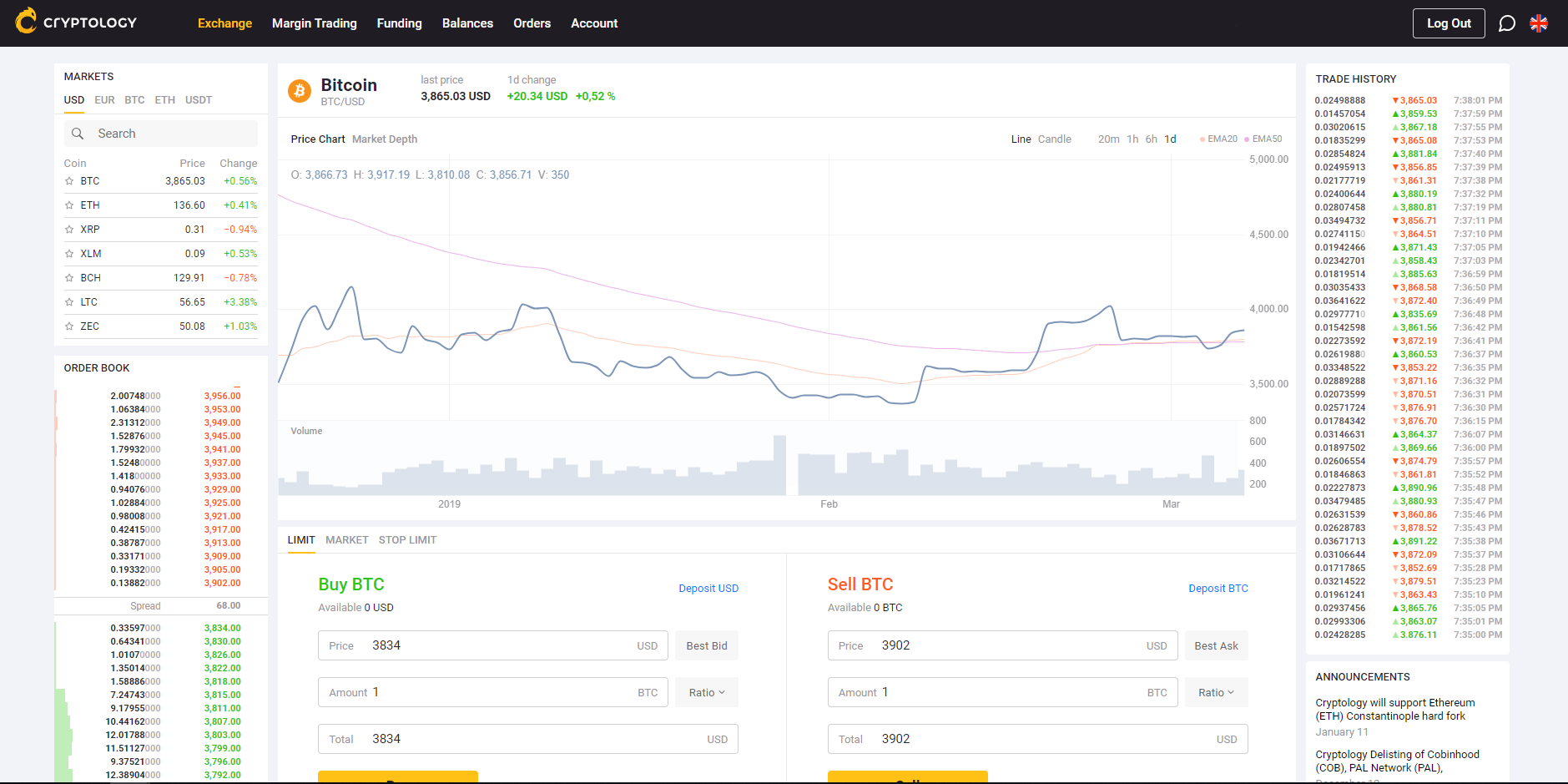Favorite BCH with its star icon
This screenshot has height=784, width=1568.
pos(69,278)
